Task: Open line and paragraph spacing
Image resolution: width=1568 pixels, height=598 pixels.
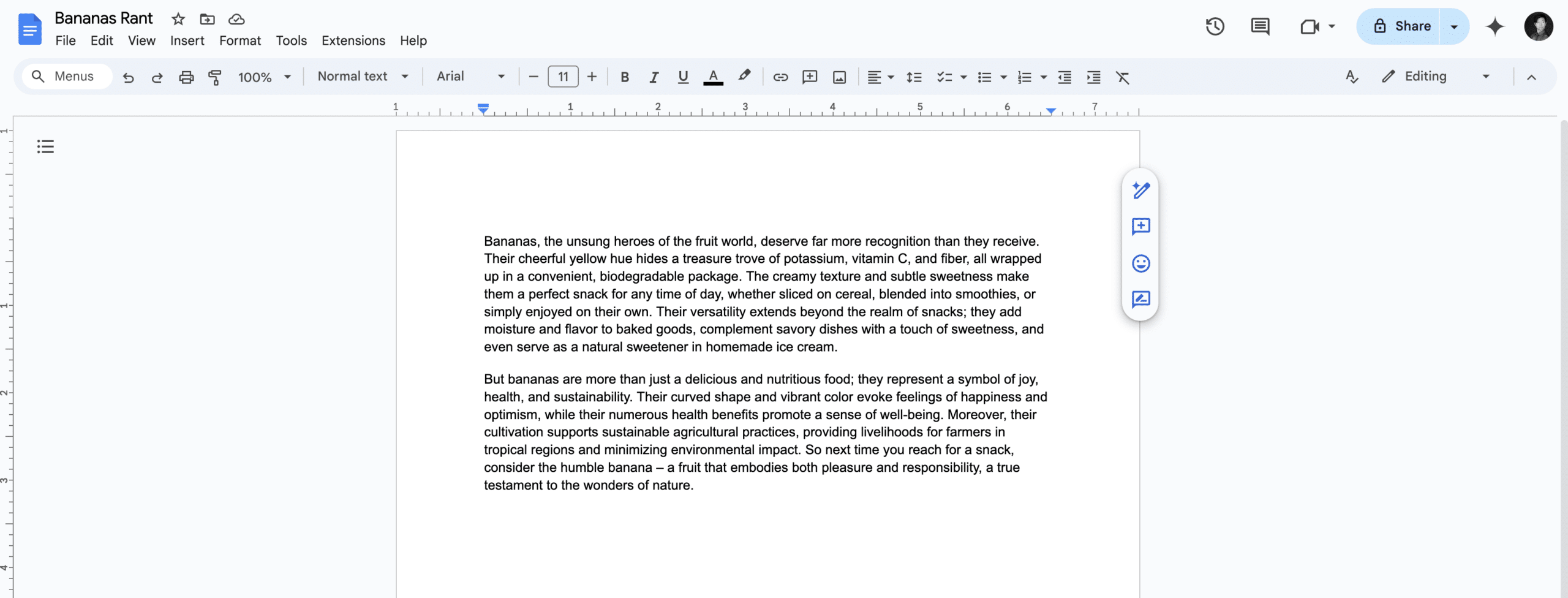Action: (914, 77)
